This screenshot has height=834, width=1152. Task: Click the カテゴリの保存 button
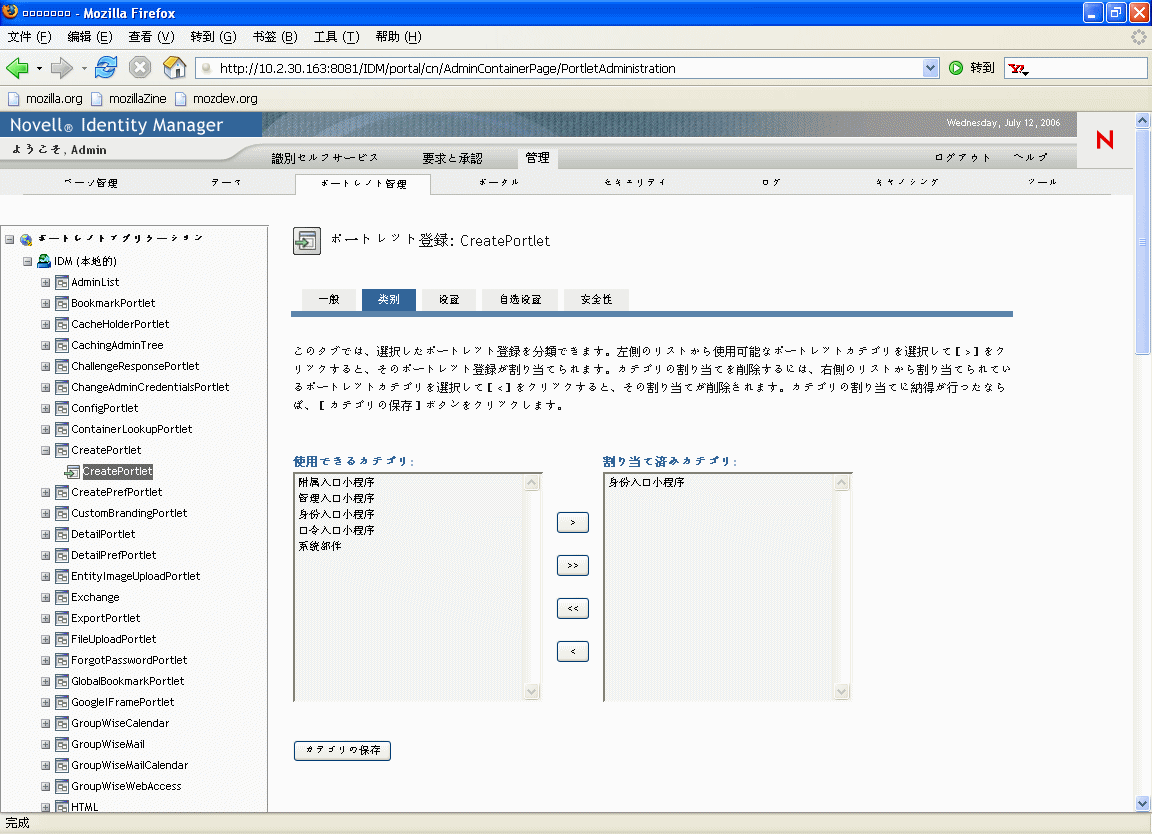pyautogui.click(x=342, y=750)
